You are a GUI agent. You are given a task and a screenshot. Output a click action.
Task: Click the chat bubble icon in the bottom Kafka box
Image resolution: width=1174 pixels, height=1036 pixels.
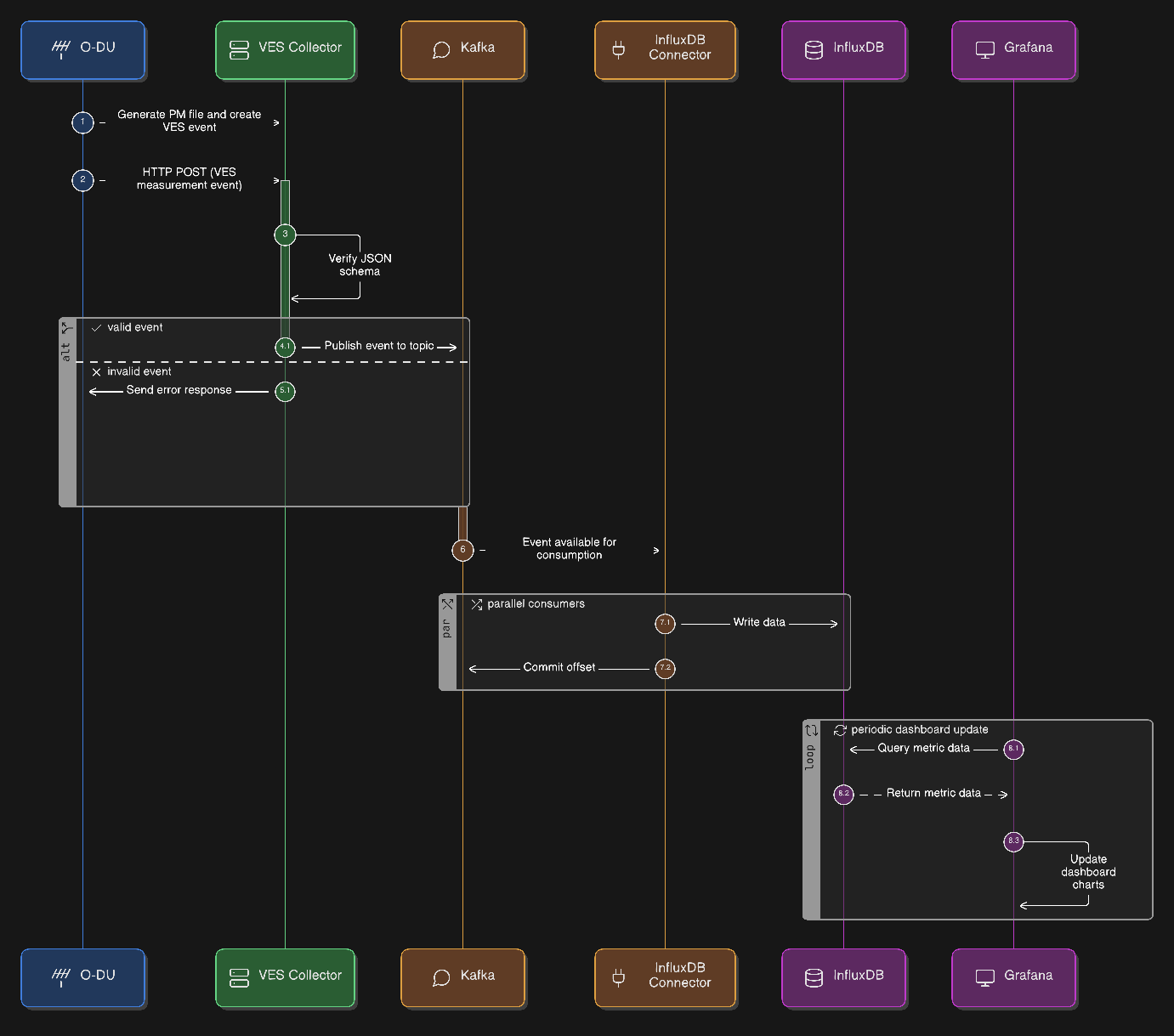441,978
